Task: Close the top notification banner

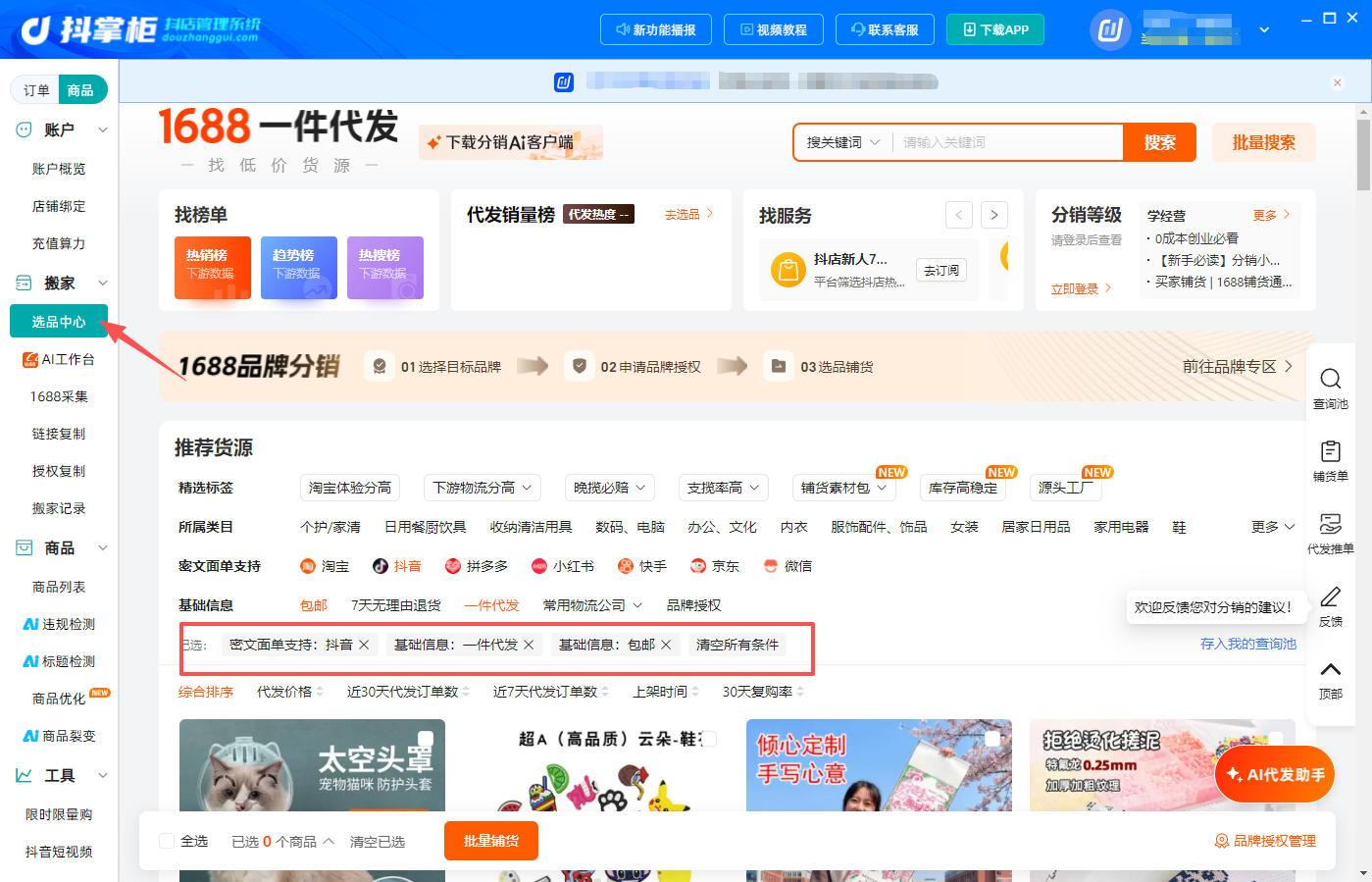Action: click(x=1337, y=82)
